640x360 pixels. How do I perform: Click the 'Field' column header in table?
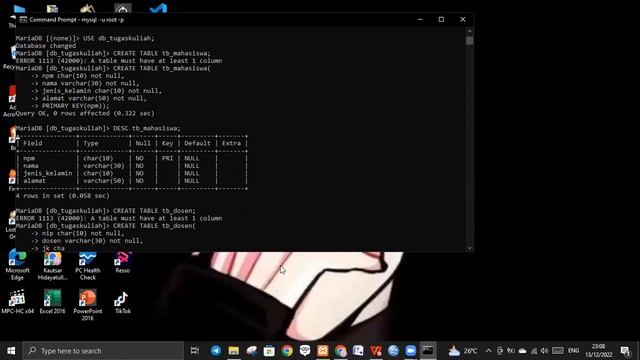tap(33, 143)
